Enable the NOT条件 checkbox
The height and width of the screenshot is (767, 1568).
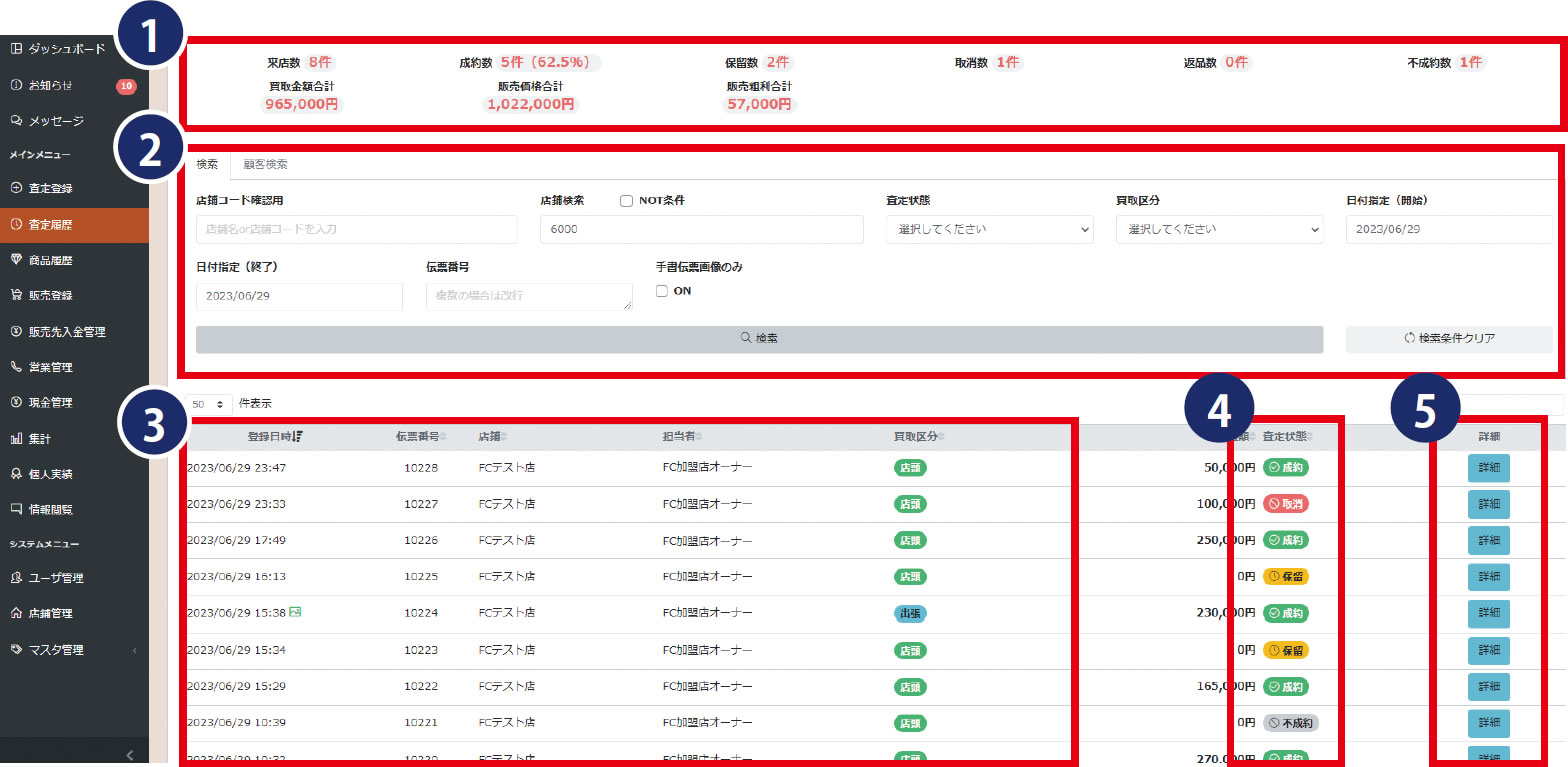tap(626, 201)
